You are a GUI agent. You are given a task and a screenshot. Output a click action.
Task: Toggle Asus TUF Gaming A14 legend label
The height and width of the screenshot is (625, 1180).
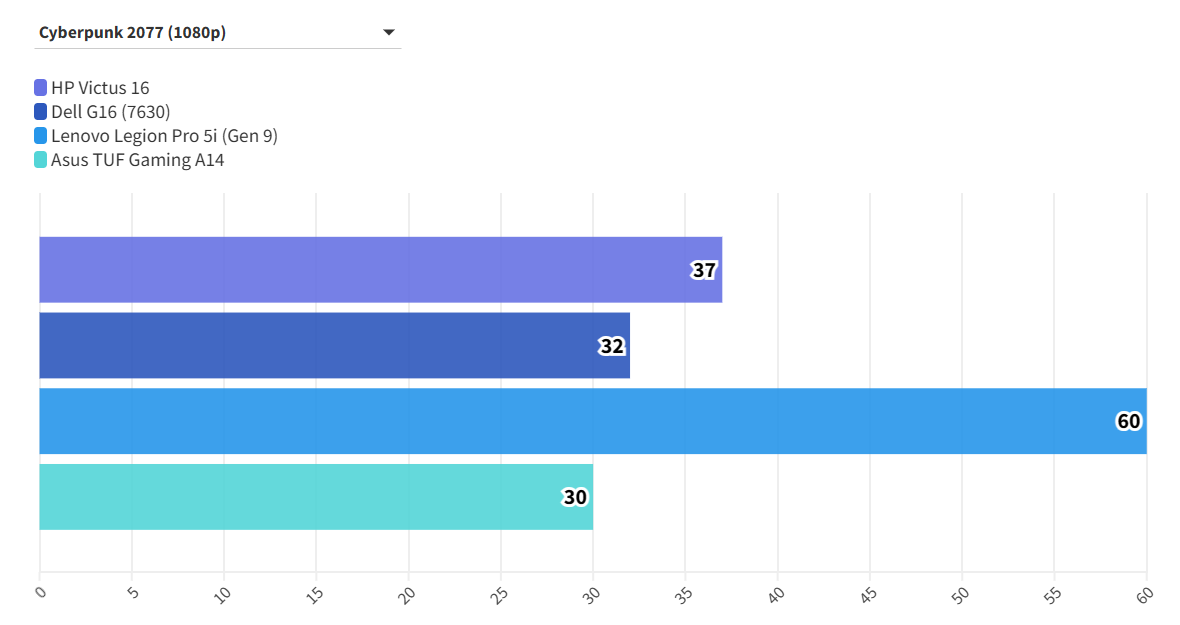137,160
